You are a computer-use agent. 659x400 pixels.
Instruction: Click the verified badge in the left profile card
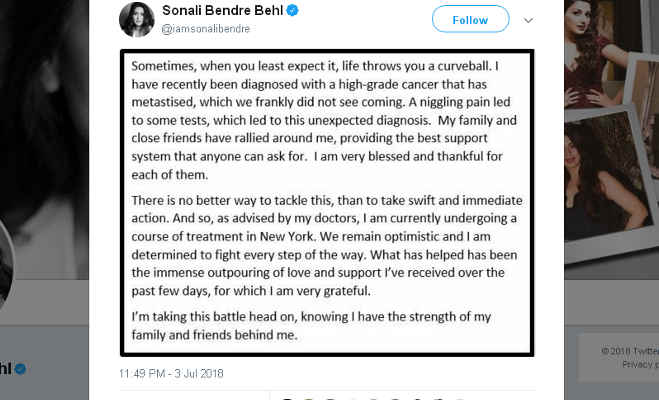tap(19, 368)
